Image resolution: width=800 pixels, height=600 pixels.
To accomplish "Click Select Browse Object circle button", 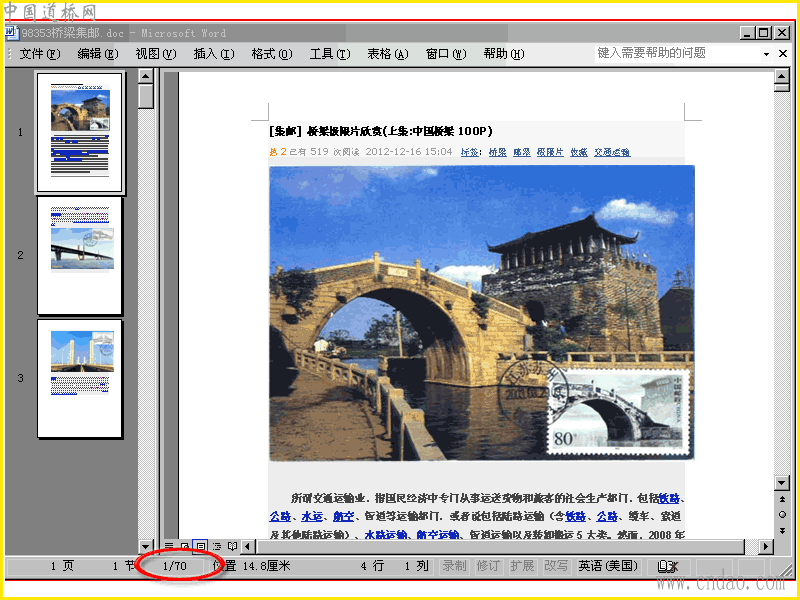I will 782,514.
